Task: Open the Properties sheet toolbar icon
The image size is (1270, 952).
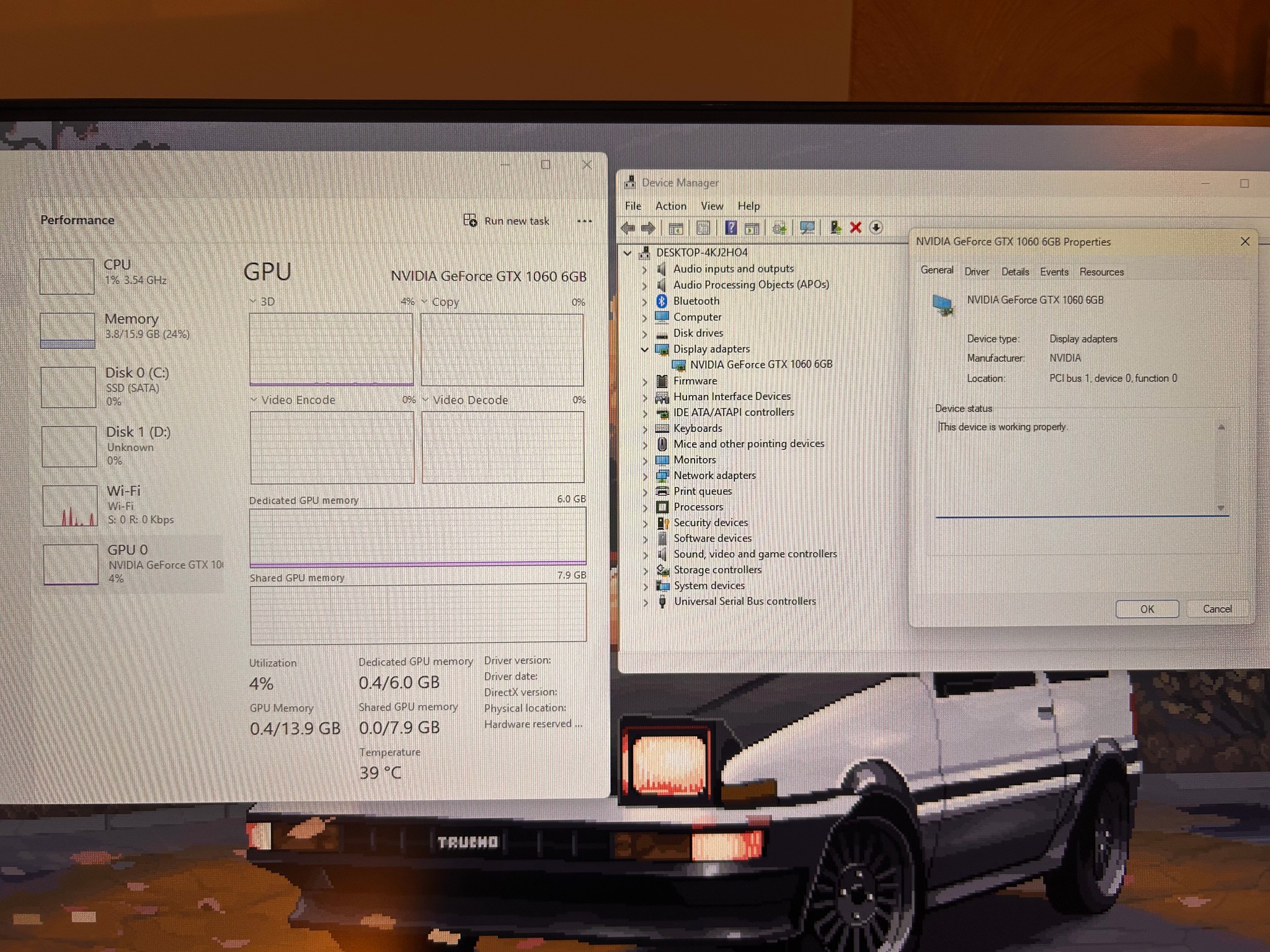Action: pyautogui.click(x=703, y=228)
